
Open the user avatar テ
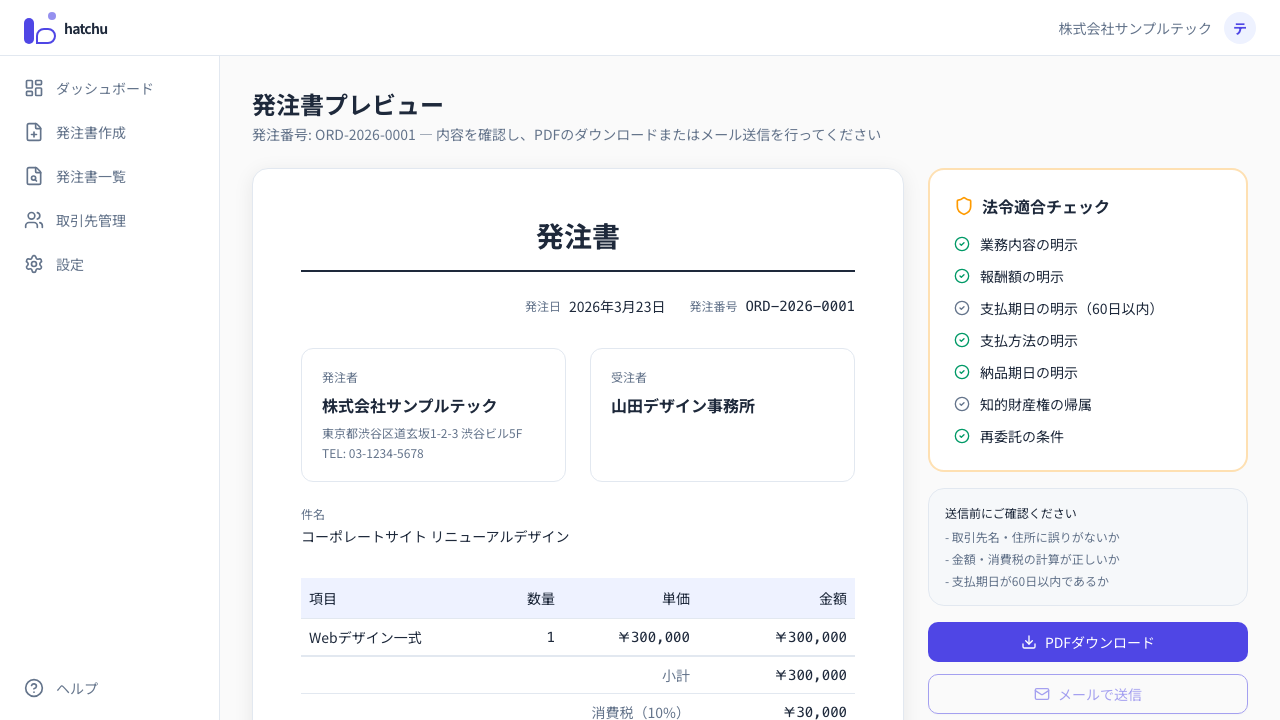click(1240, 28)
